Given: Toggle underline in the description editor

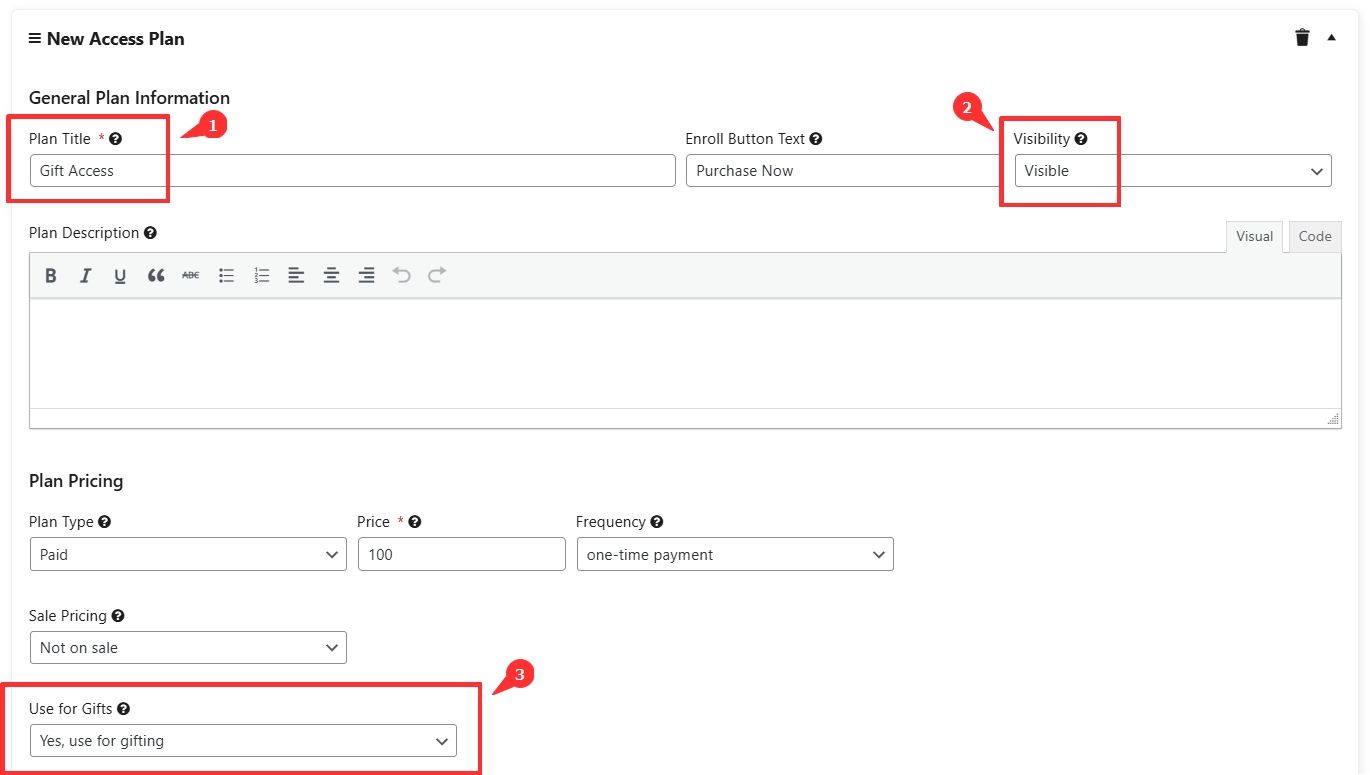Looking at the screenshot, I should click(x=120, y=275).
